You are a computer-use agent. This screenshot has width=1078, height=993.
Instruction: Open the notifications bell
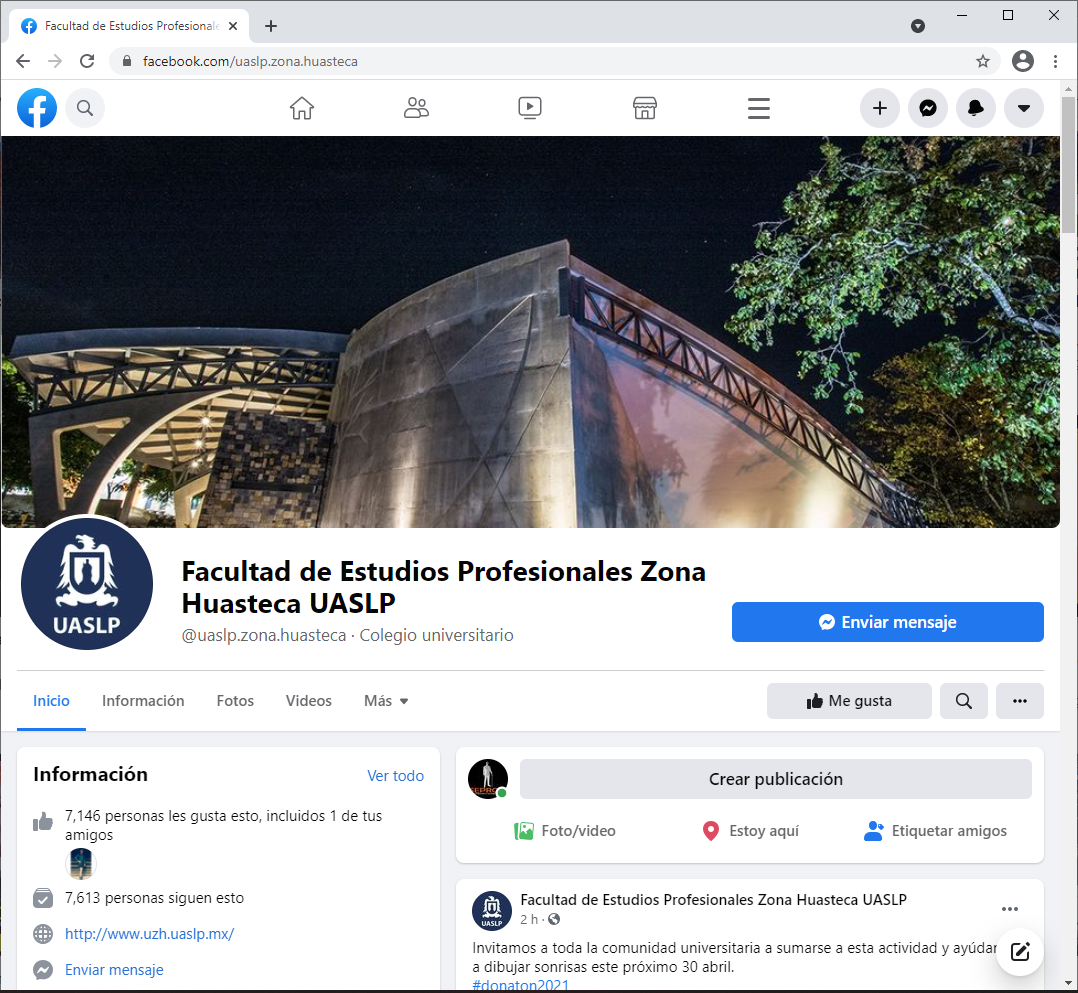(976, 108)
